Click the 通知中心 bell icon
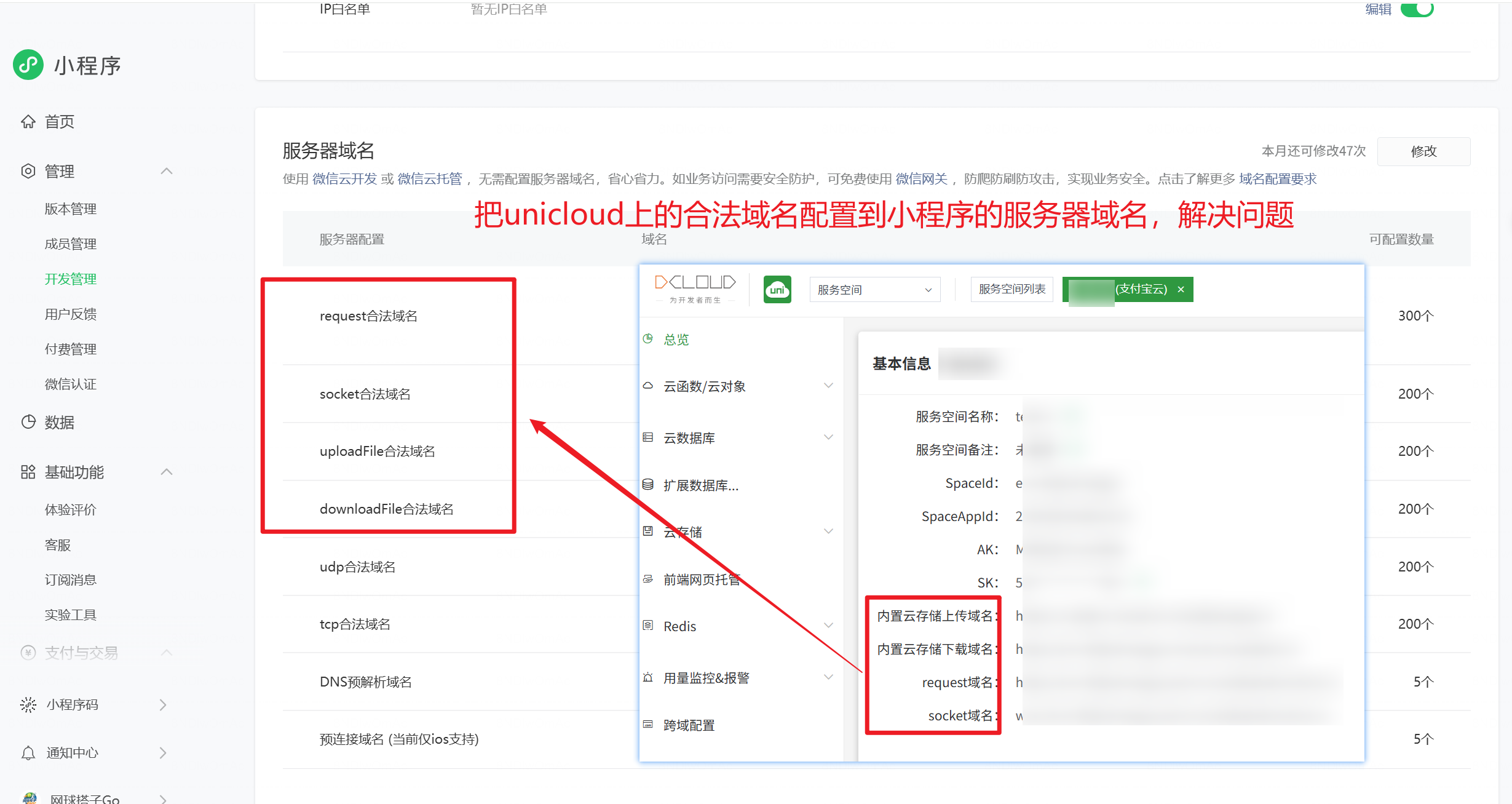The height and width of the screenshot is (804, 1512). 28,753
